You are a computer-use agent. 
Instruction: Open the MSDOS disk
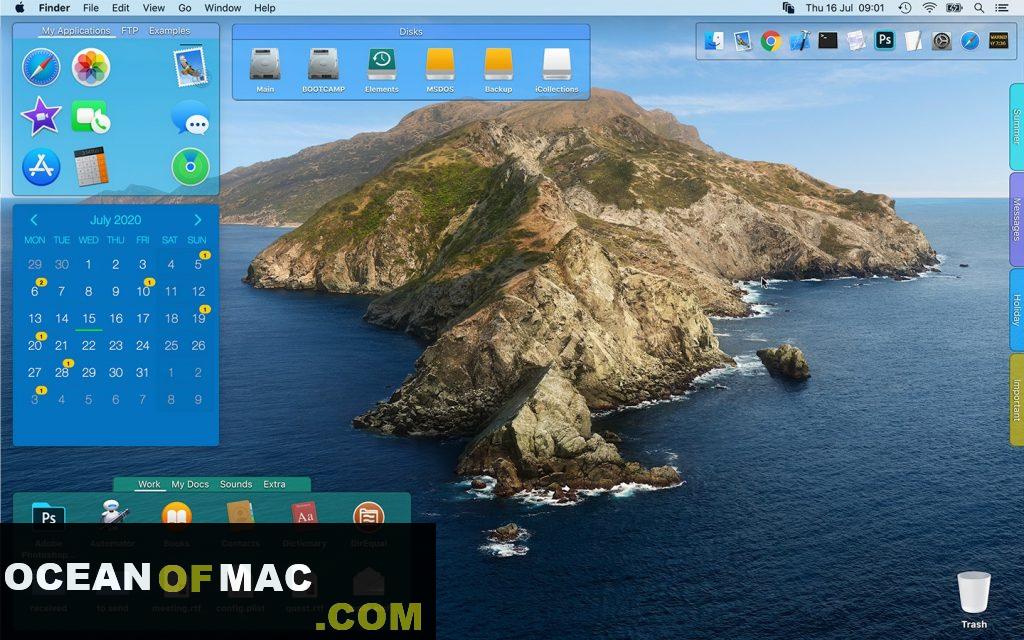click(x=440, y=70)
